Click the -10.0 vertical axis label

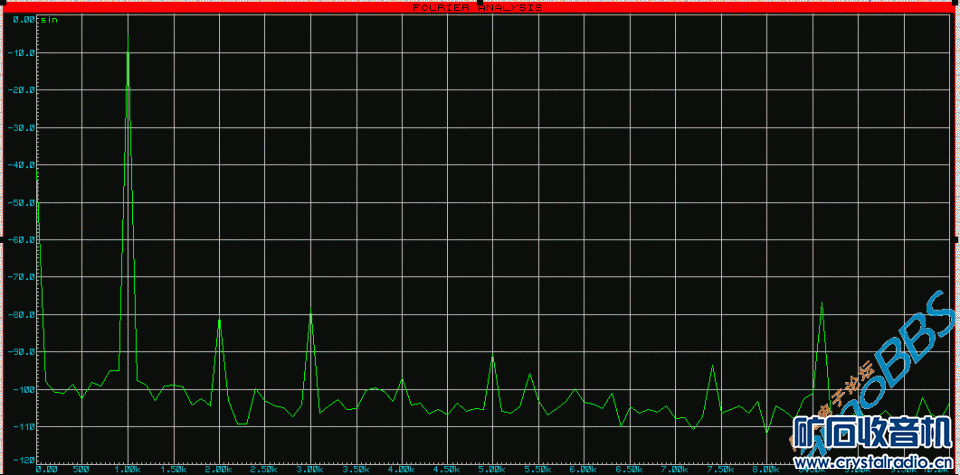click(x=20, y=53)
